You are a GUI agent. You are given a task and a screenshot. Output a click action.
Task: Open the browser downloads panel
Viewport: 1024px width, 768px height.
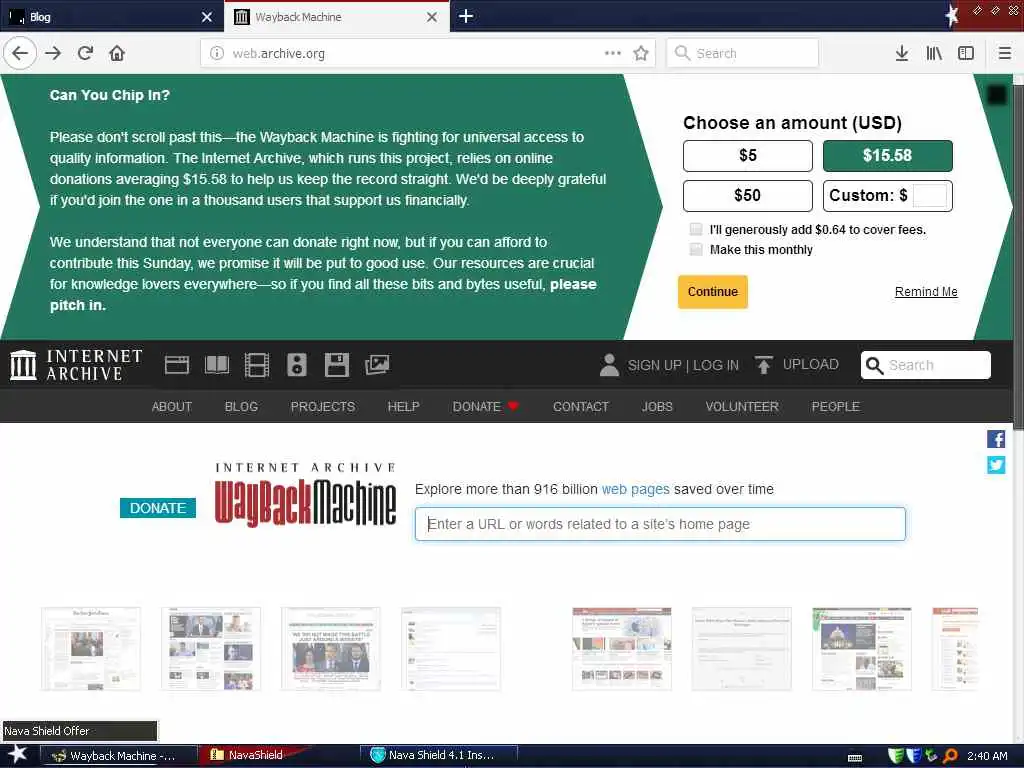[901, 53]
